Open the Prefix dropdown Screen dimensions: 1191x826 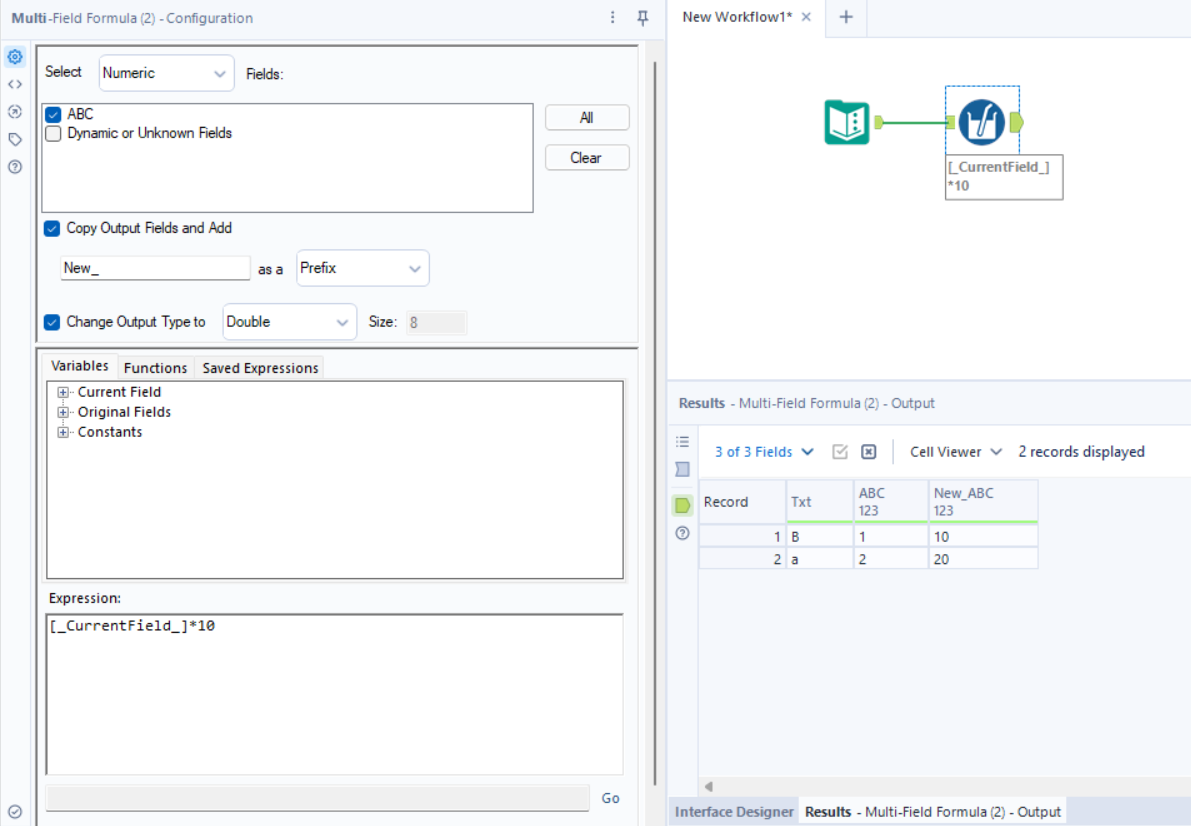point(362,268)
